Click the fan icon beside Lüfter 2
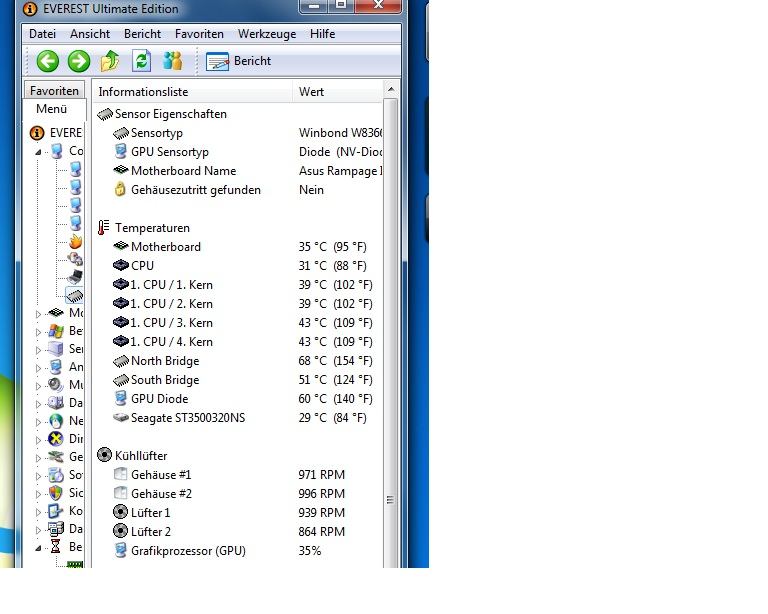The image size is (768, 614). tap(120, 531)
